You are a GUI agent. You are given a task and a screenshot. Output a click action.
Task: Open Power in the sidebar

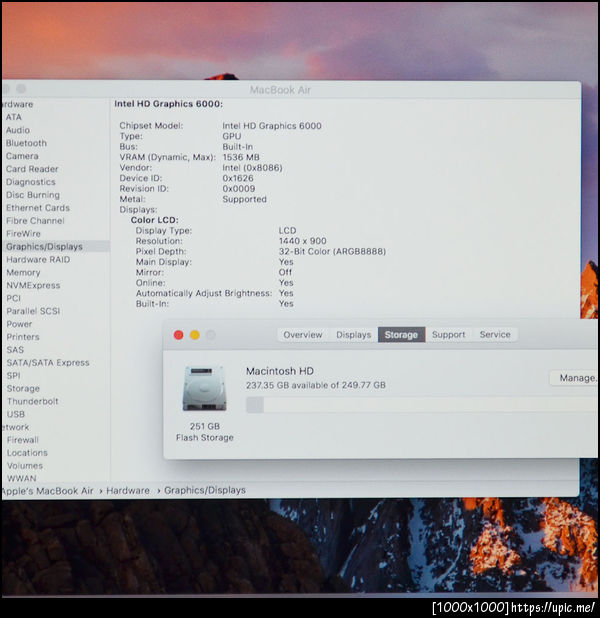coord(19,324)
